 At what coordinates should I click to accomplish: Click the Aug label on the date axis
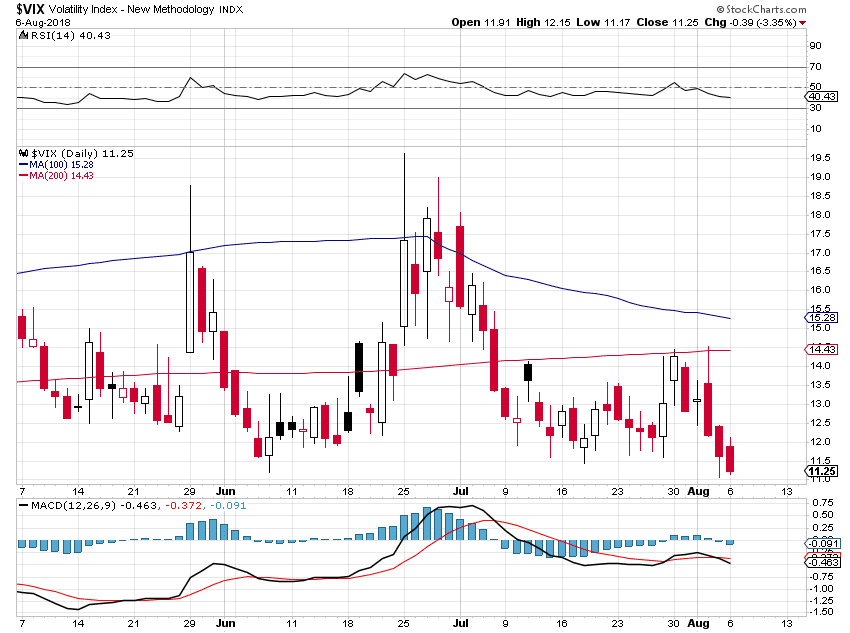tap(698, 491)
